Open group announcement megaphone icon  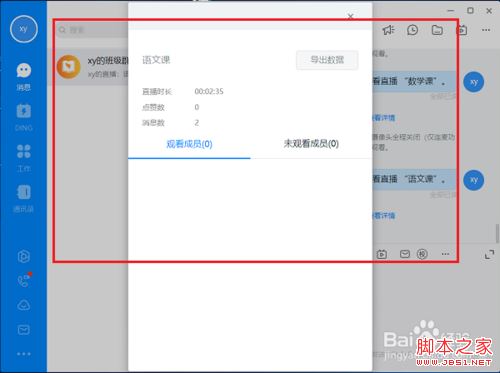tap(388, 30)
